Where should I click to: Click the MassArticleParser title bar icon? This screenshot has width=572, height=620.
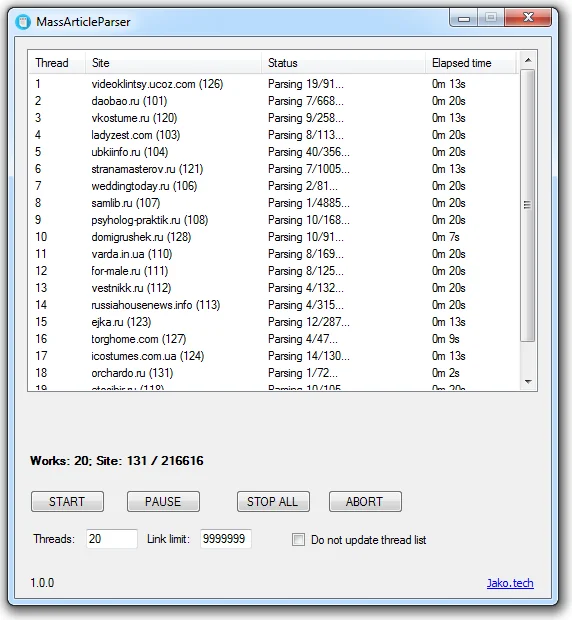23,22
